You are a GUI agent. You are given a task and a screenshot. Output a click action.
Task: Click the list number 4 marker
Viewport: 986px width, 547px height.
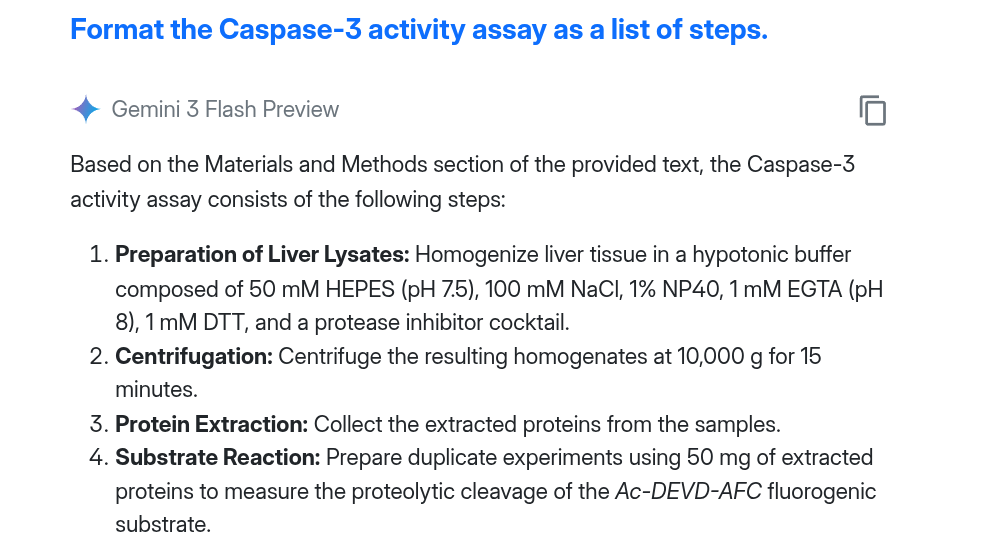pyautogui.click(x=98, y=459)
